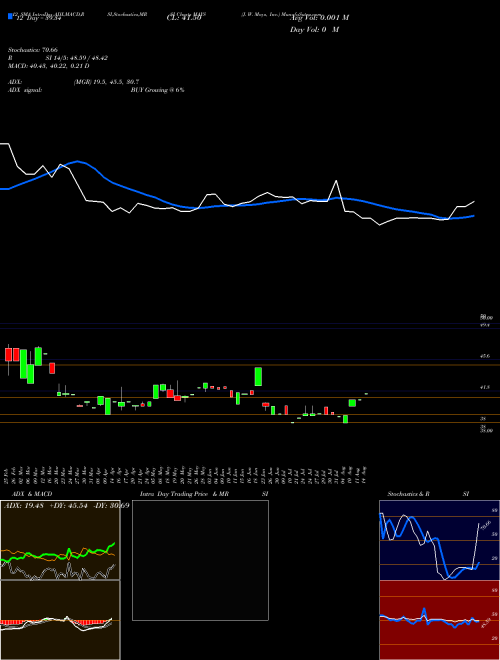Select the 'BUY Growing @ 6%' signal text
500x660 pixels.
(x=157, y=90)
